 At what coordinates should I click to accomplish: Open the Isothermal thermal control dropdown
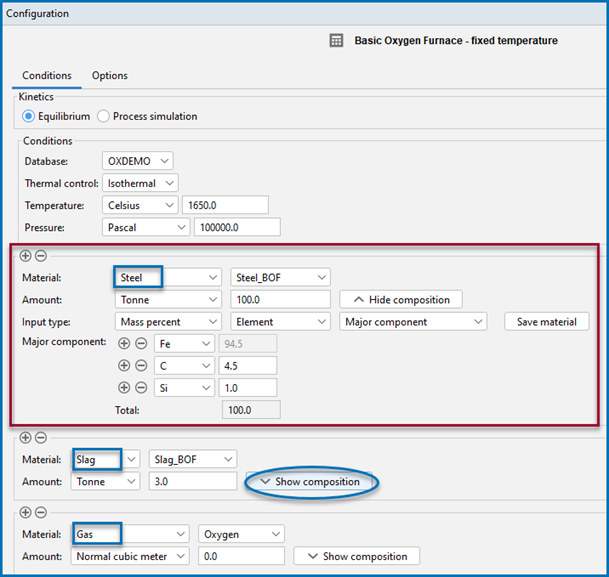(x=140, y=183)
